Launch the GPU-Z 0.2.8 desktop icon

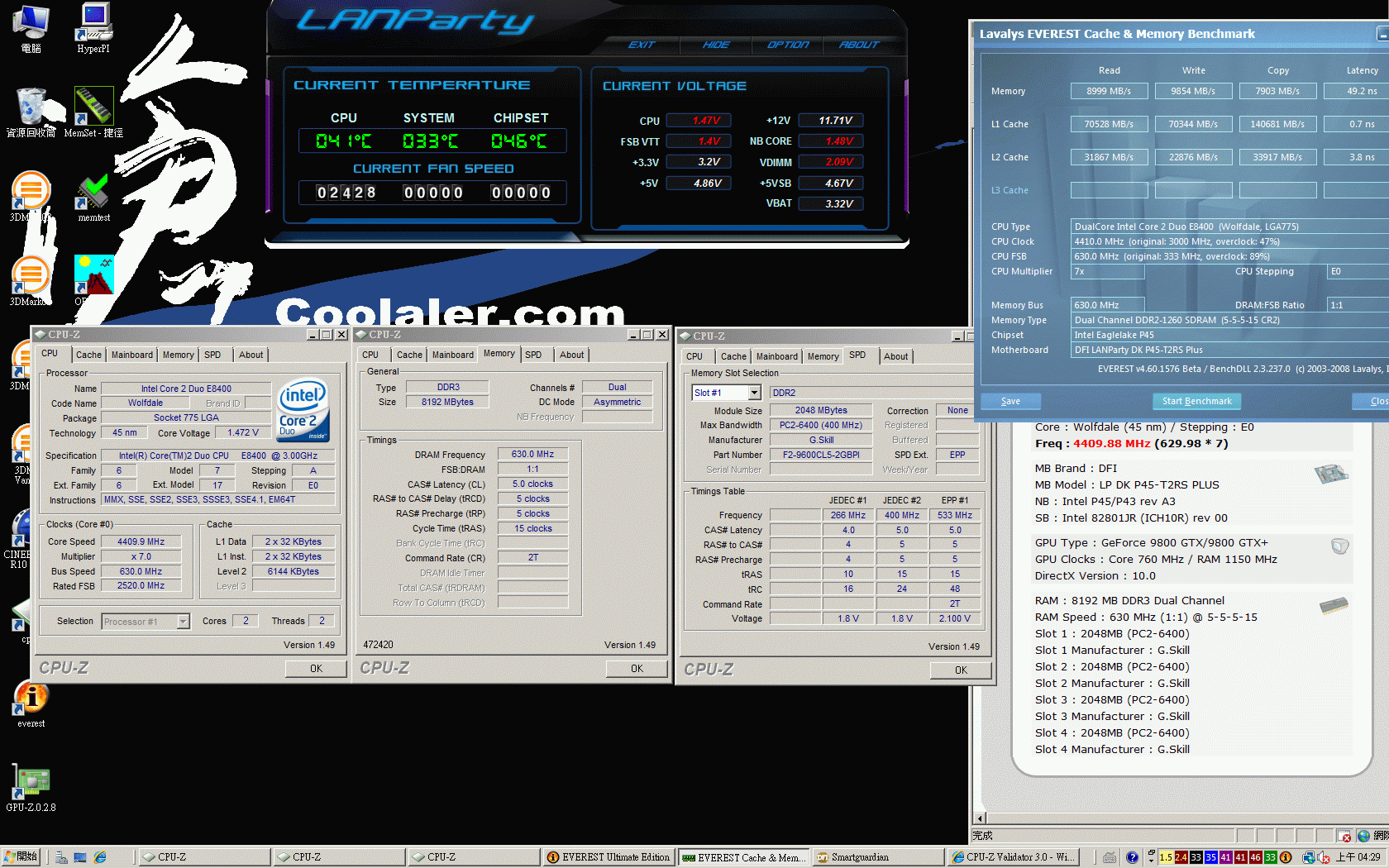pos(31,789)
